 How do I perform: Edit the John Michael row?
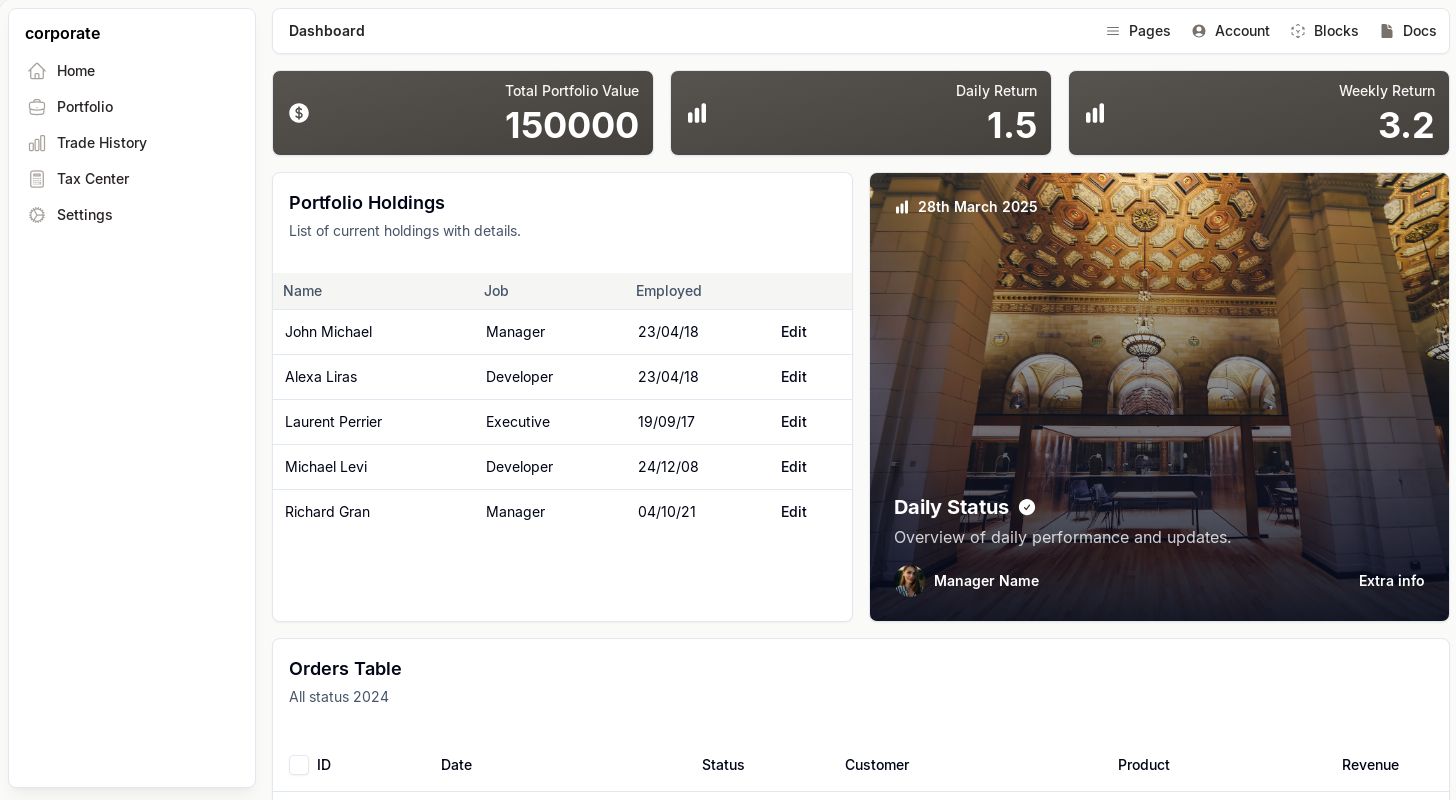tap(793, 332)
